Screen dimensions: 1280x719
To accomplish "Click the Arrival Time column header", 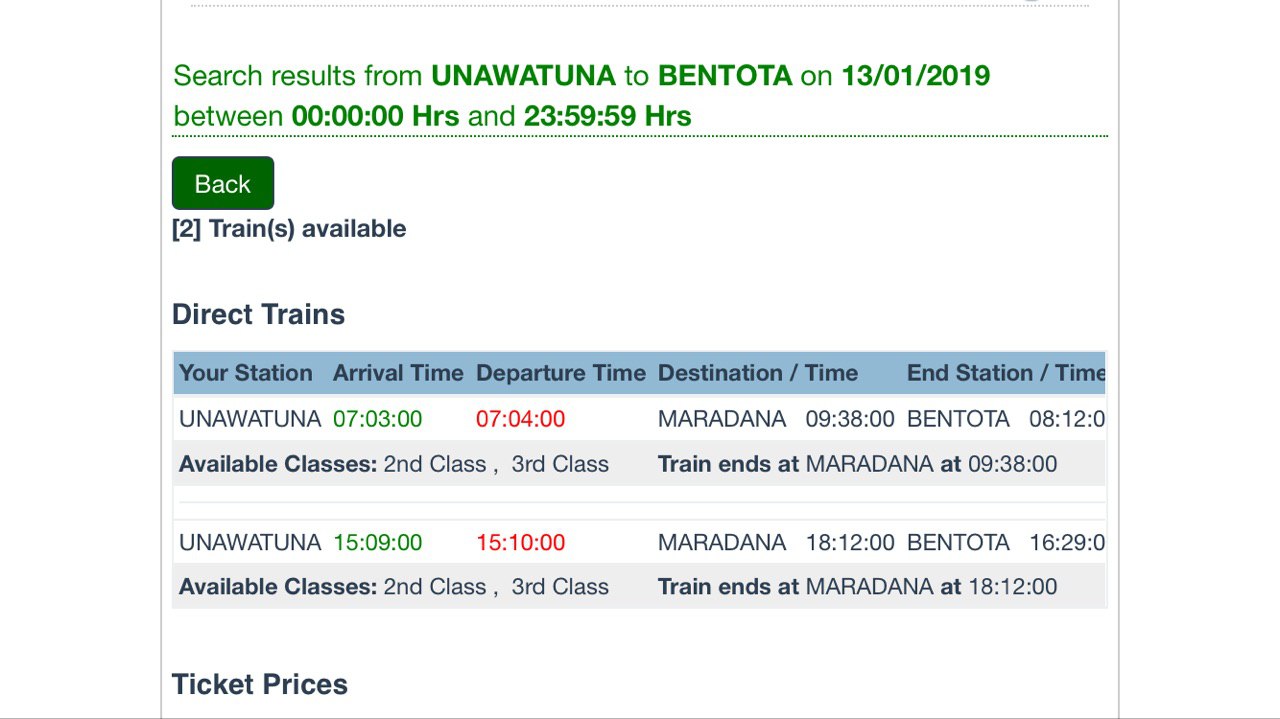I will click(x=398, y=373).
